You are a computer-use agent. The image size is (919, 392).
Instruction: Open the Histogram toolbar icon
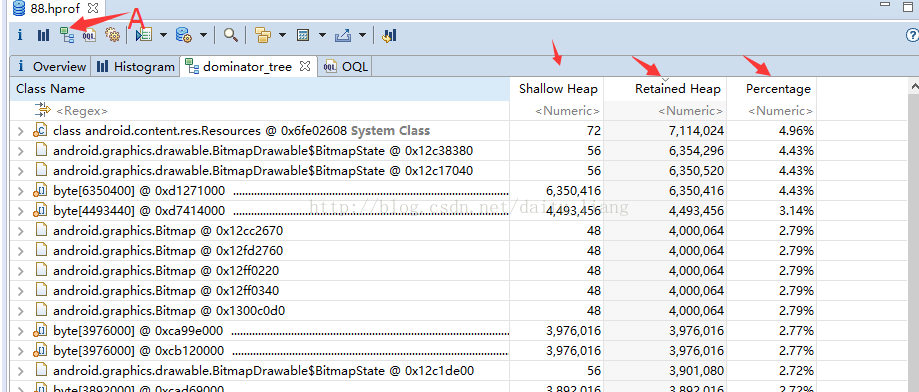43,36
